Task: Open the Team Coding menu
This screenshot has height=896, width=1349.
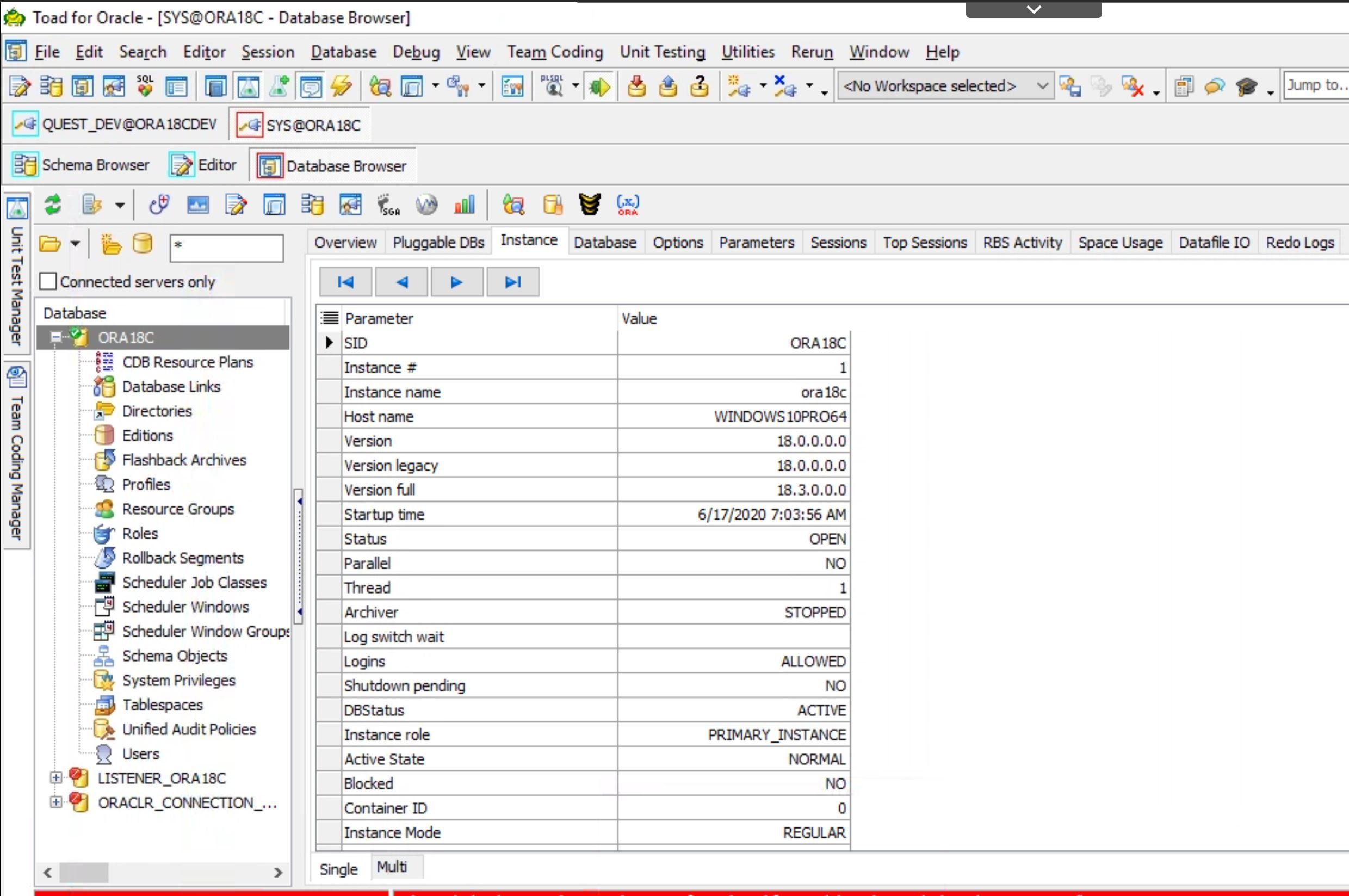Action: point(555,52)
